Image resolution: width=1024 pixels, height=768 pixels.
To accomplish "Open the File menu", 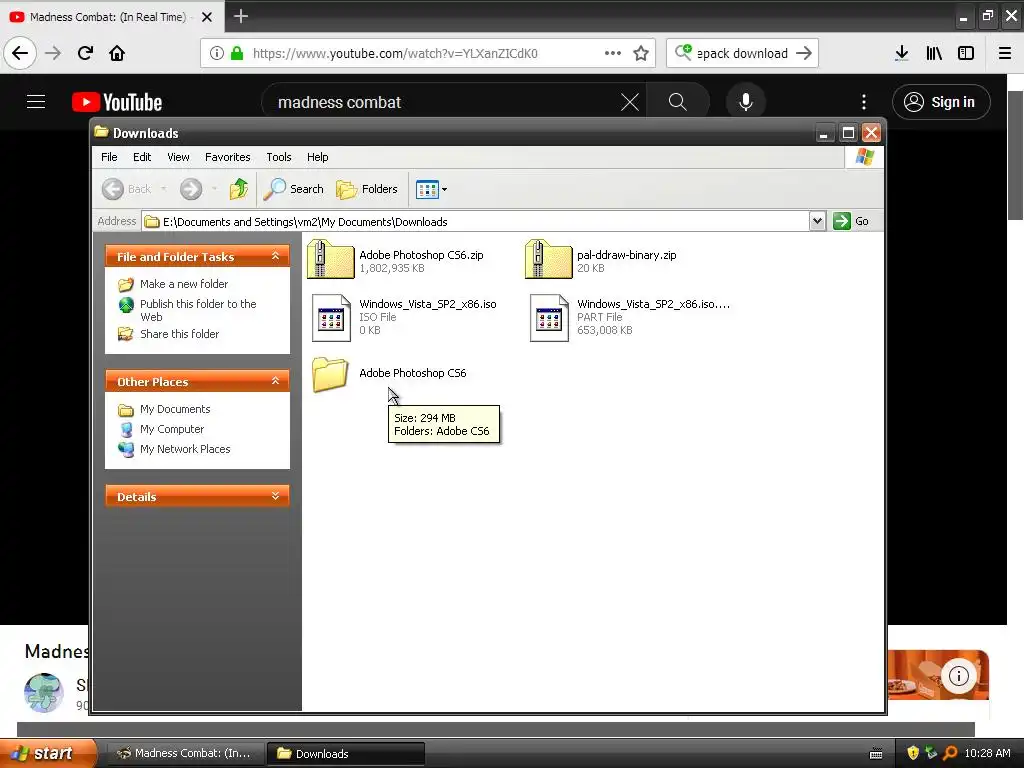I will (109, 157).
